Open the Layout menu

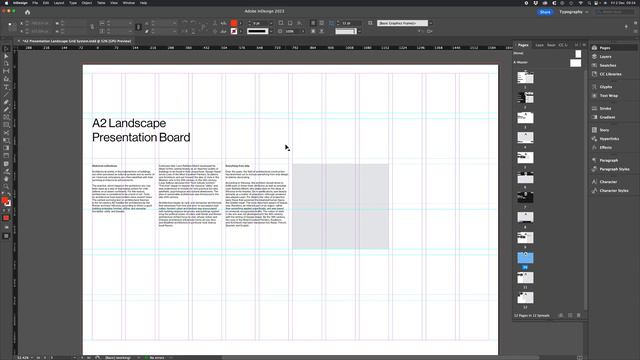(59, 3)
